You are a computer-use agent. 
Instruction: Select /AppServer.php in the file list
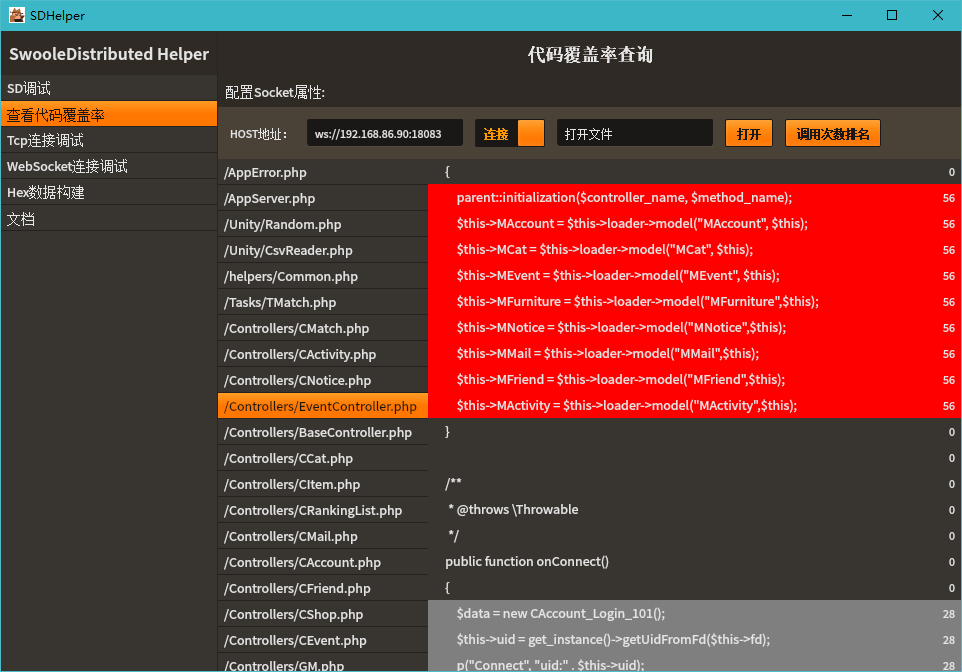(x=322, y=198)
